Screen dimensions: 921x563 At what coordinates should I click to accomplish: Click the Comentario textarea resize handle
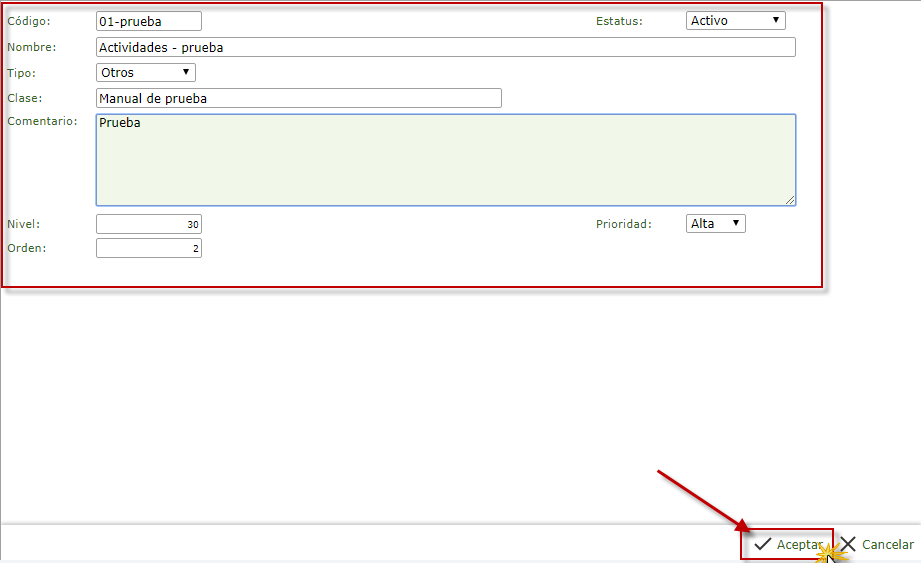(x=790, y=200)
